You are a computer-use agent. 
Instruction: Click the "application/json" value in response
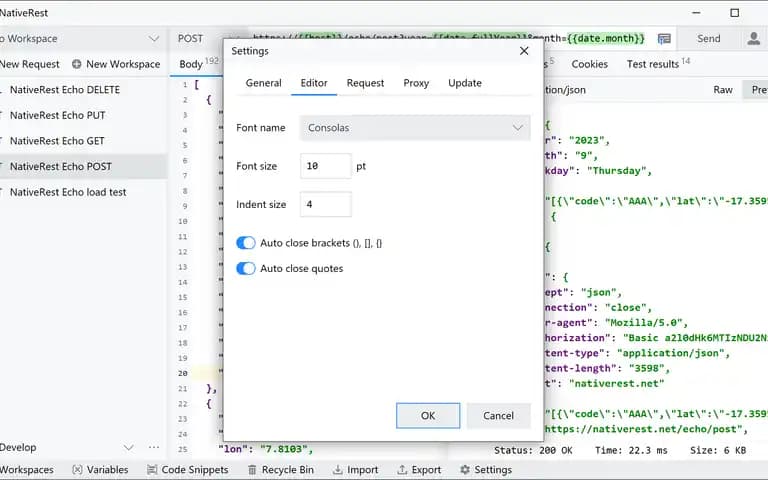pyautogui.click(x=673, y=353)
